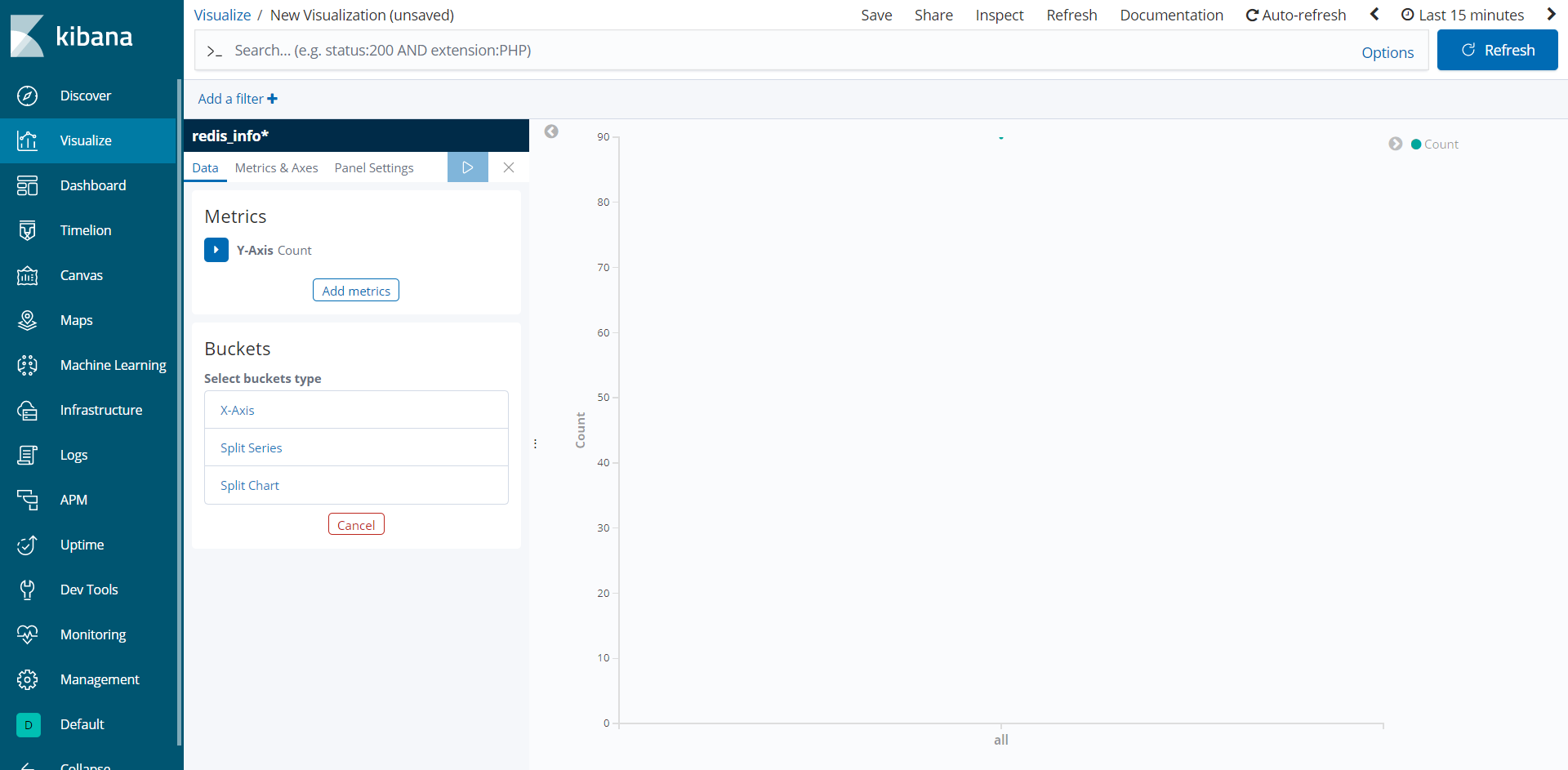The width and height of the screenshot is (1568, 770).
Task: Expand the Y-Axis Count metric
Action: (x=216, y=250)
